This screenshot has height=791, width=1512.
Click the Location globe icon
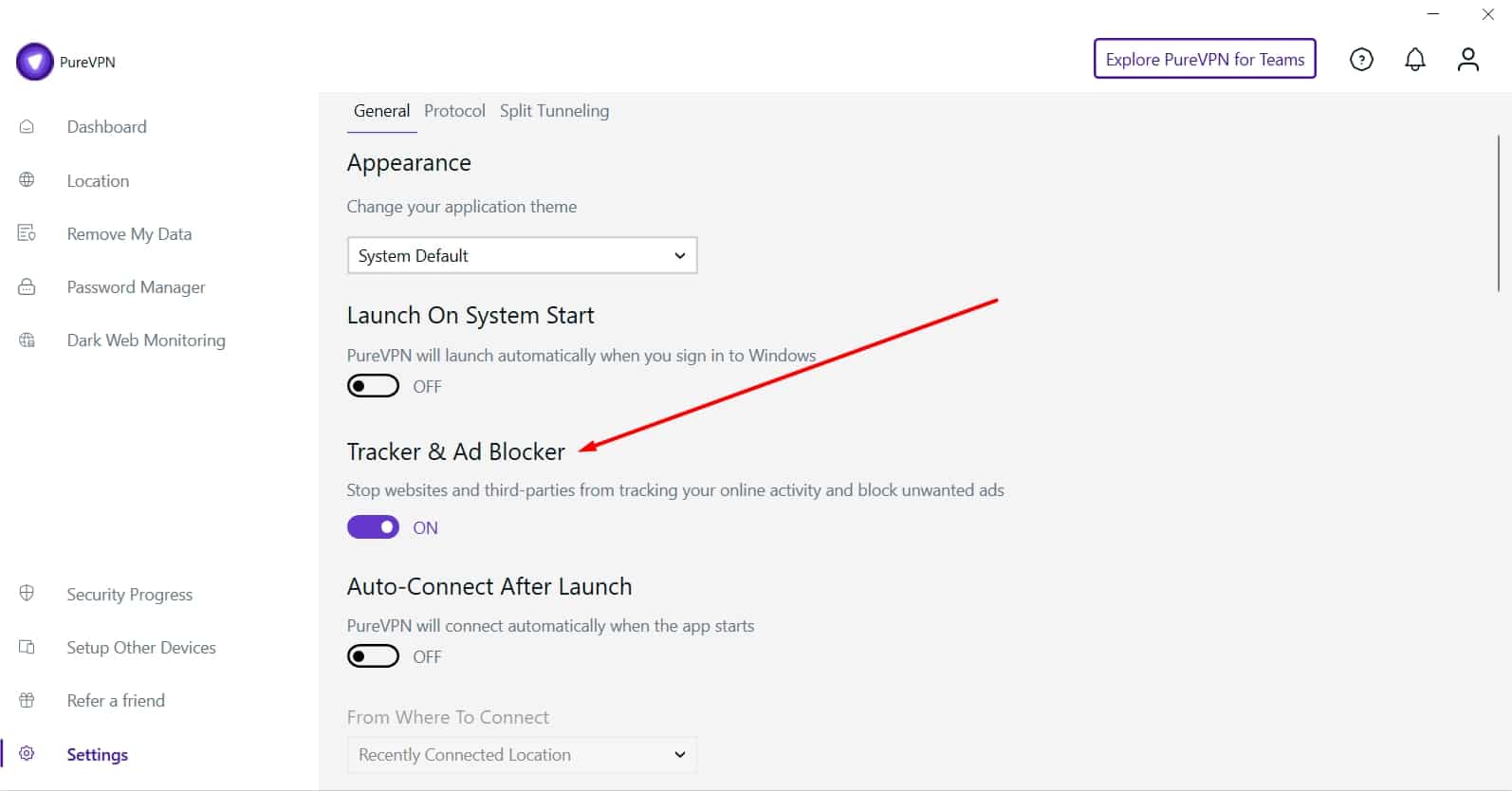click(27, 180)
